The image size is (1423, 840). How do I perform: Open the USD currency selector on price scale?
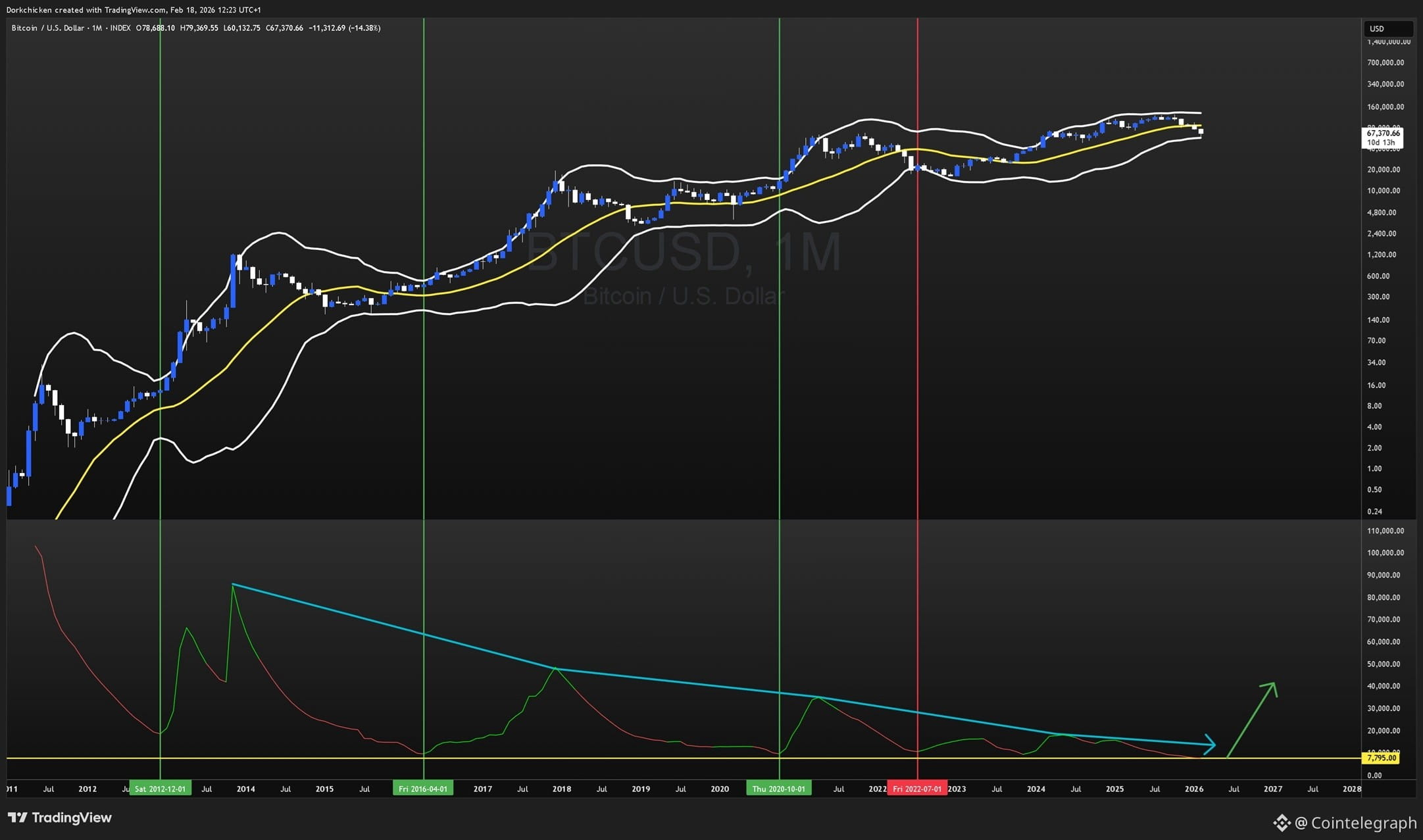pos(1387,28)
